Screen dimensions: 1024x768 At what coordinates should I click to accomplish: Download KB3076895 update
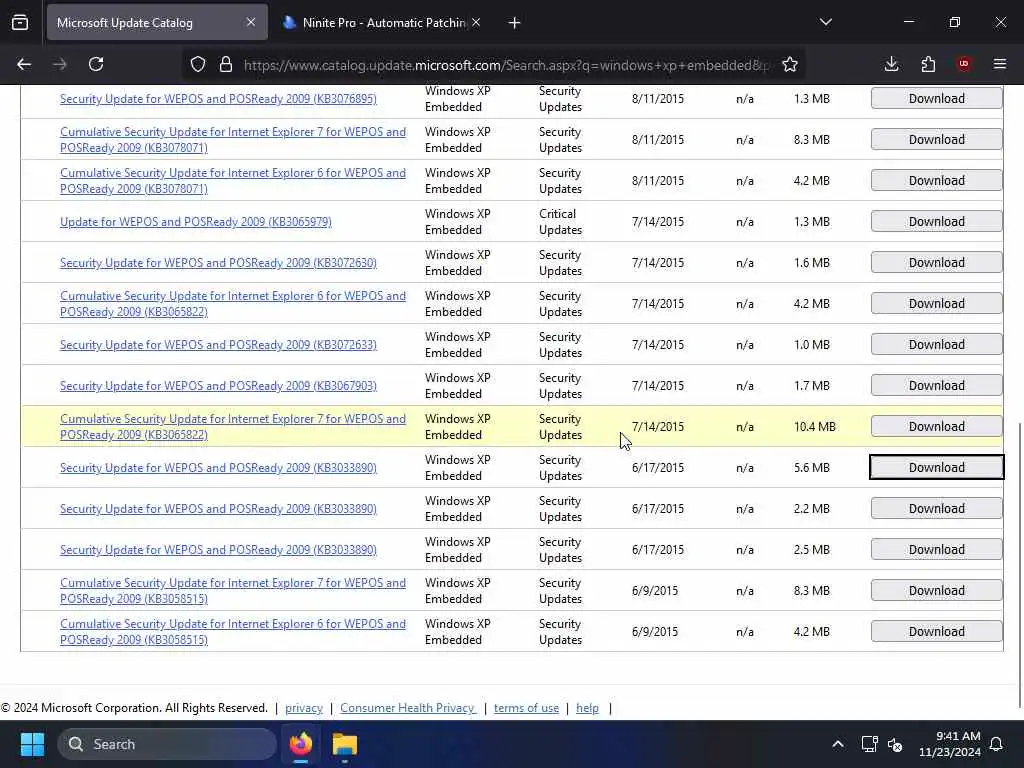[936, 99]
